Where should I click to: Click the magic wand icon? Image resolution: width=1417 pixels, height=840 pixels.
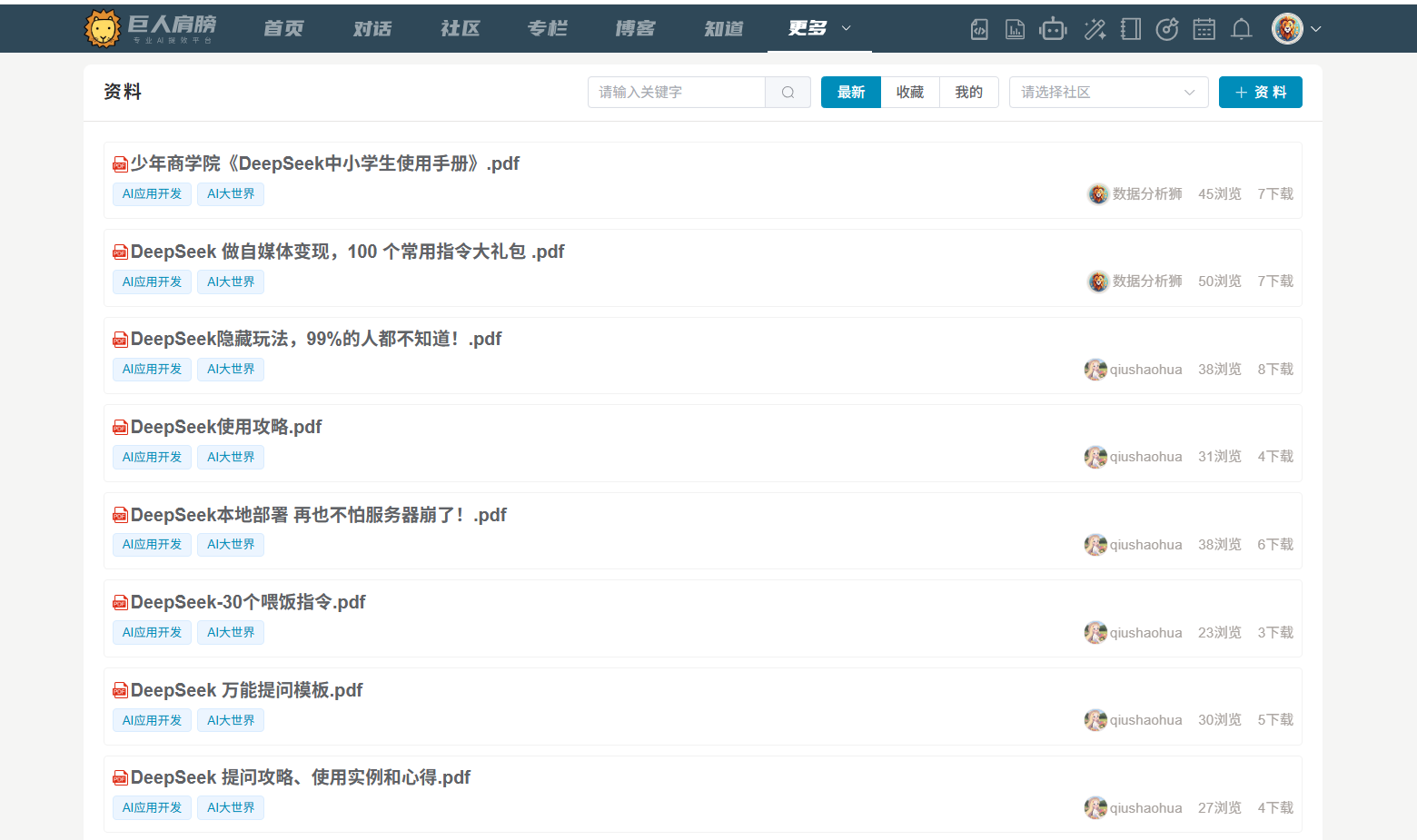pos(1095,29)
